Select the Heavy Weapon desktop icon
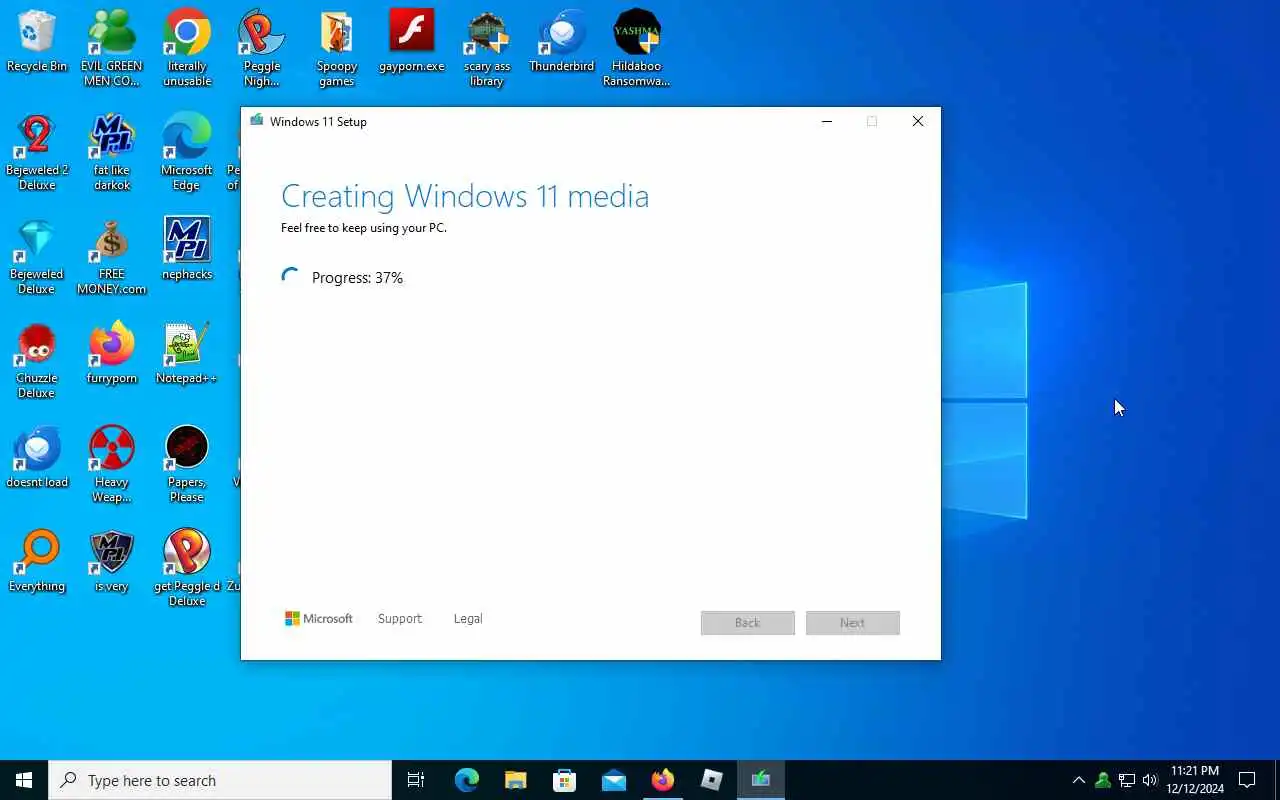 point(111,464)
